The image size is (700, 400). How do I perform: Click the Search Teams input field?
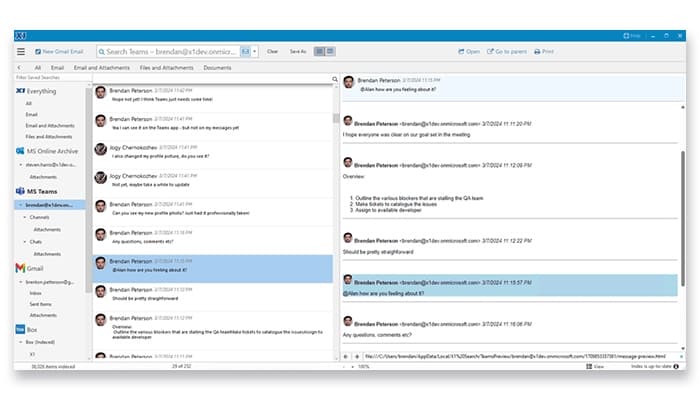(x=170, y=51)
